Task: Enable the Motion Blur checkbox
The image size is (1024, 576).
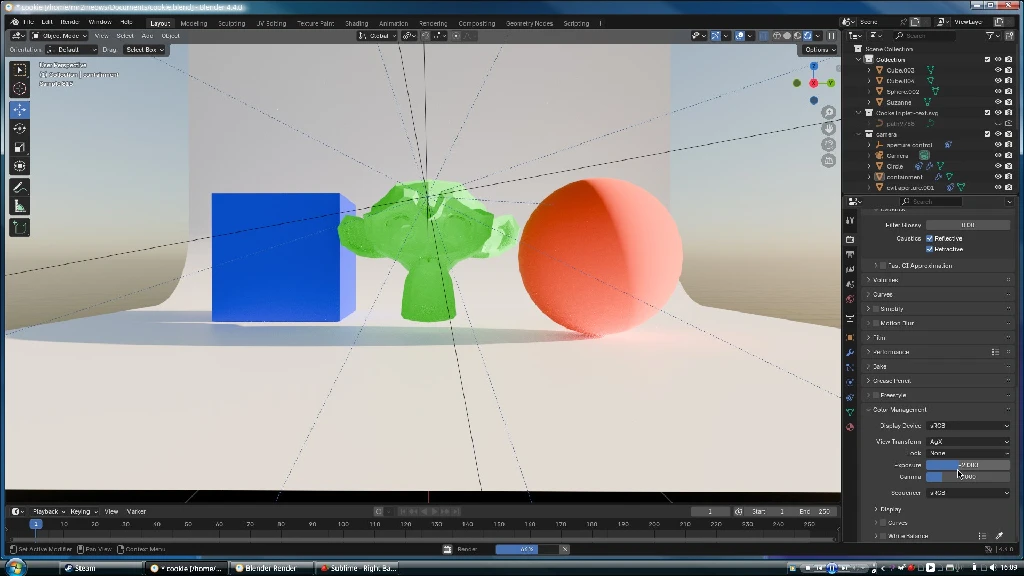Action: pos(875,323)
